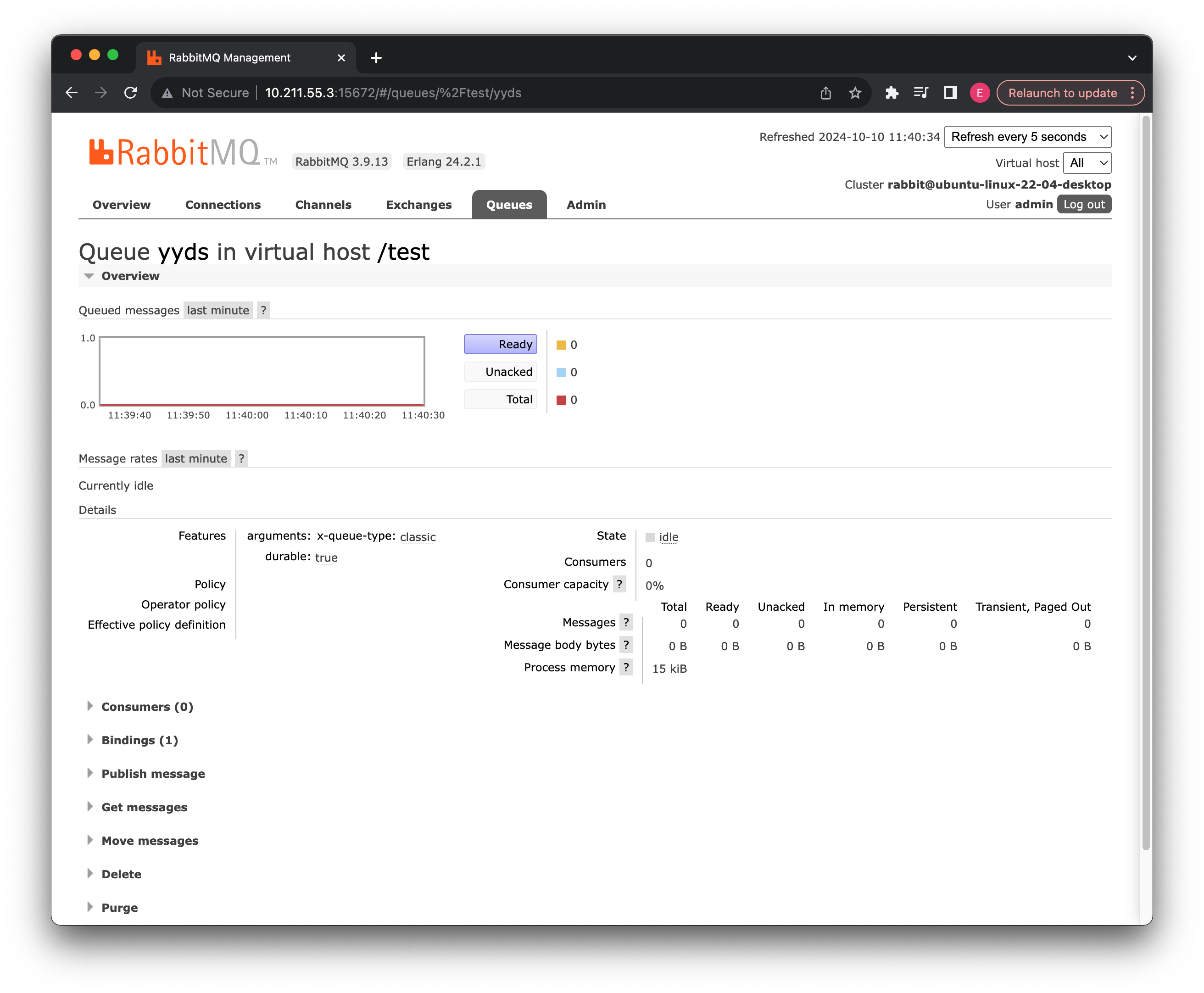Go to the Connections tab
Image resolution: width=1204 pixels, height=993 pixels.
pos(223,205)
